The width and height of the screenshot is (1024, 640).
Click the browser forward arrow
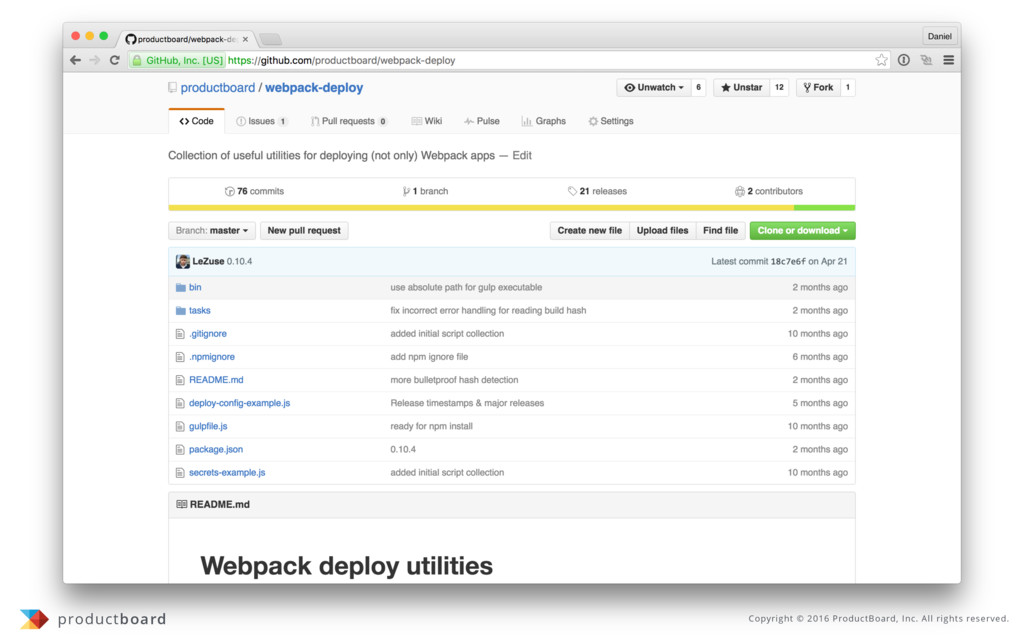pyautogui.click(x=95, y=60)
